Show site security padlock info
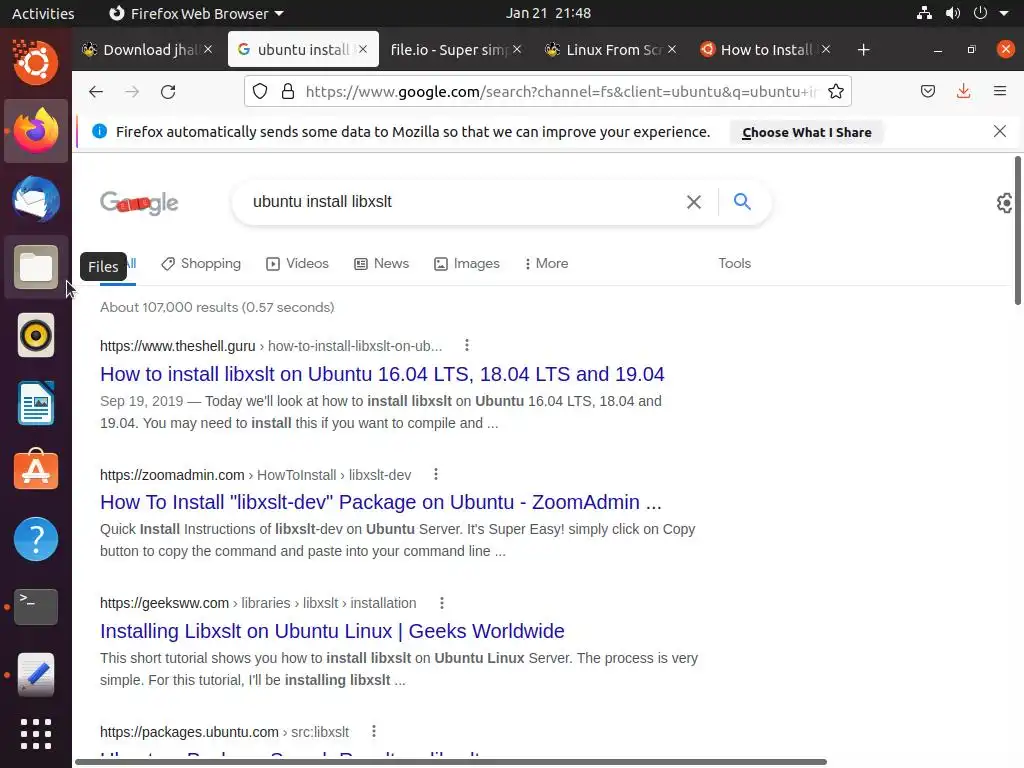Viewport: 1024px width, 768px height. tap(287, 91)
